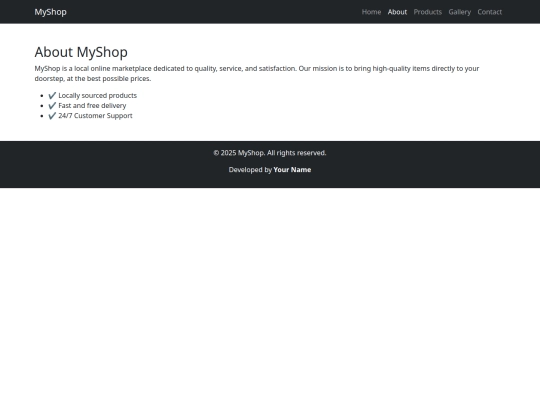This screenshot has height=405, width=540.
Task: Select the About nav link
Action: click(397, 12)
